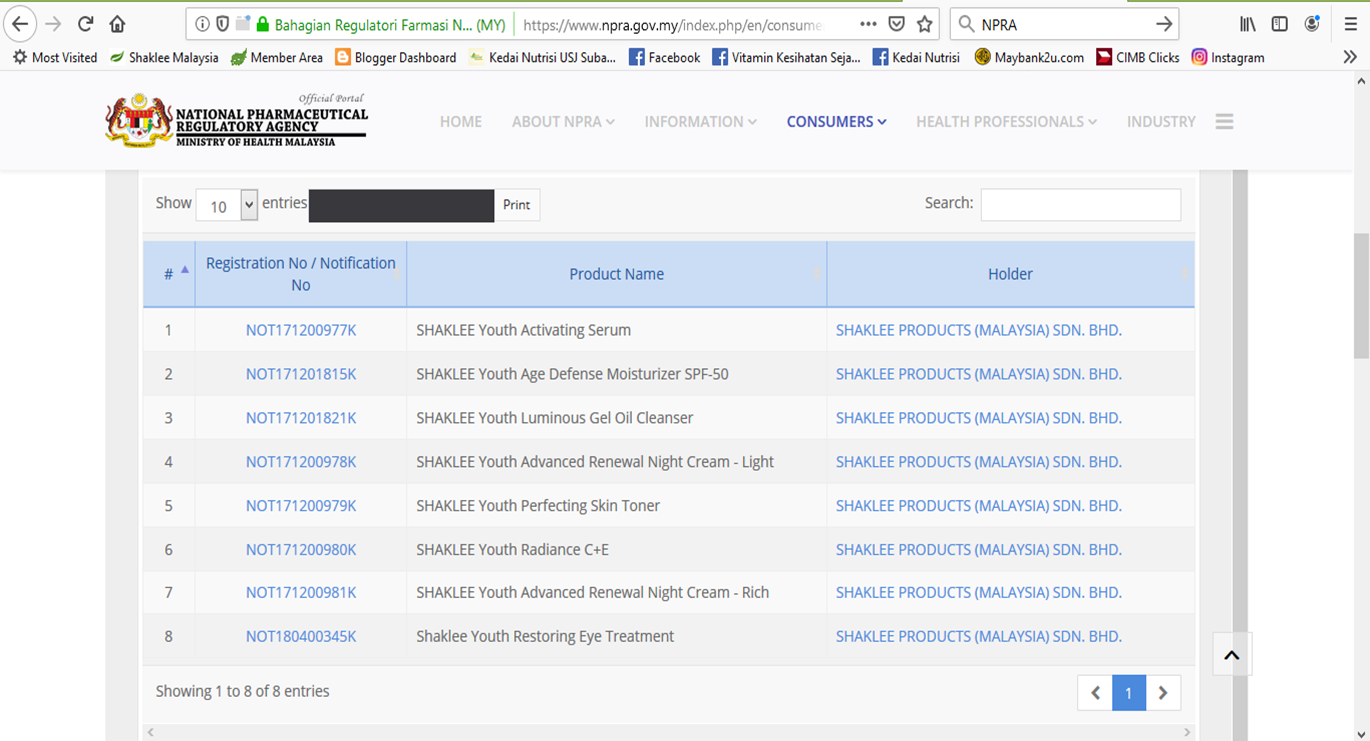Open the Maybank2u.com bookmark
The image size is (1370, 741).
pos(1029,57)
